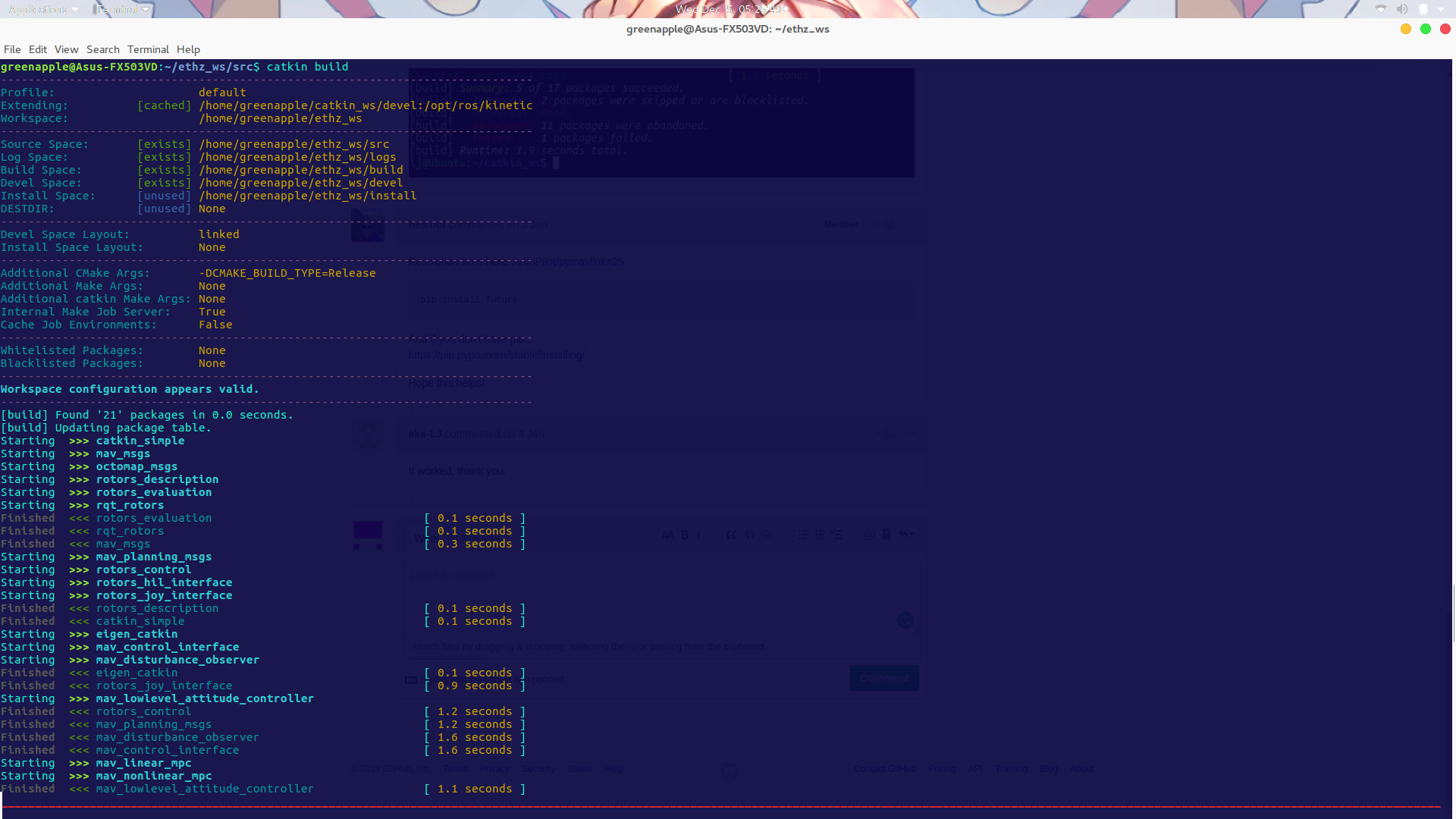Screen dimensions: 1456x819
Task: Open the Search menu of the terminal
Action: tap(103, 49)
